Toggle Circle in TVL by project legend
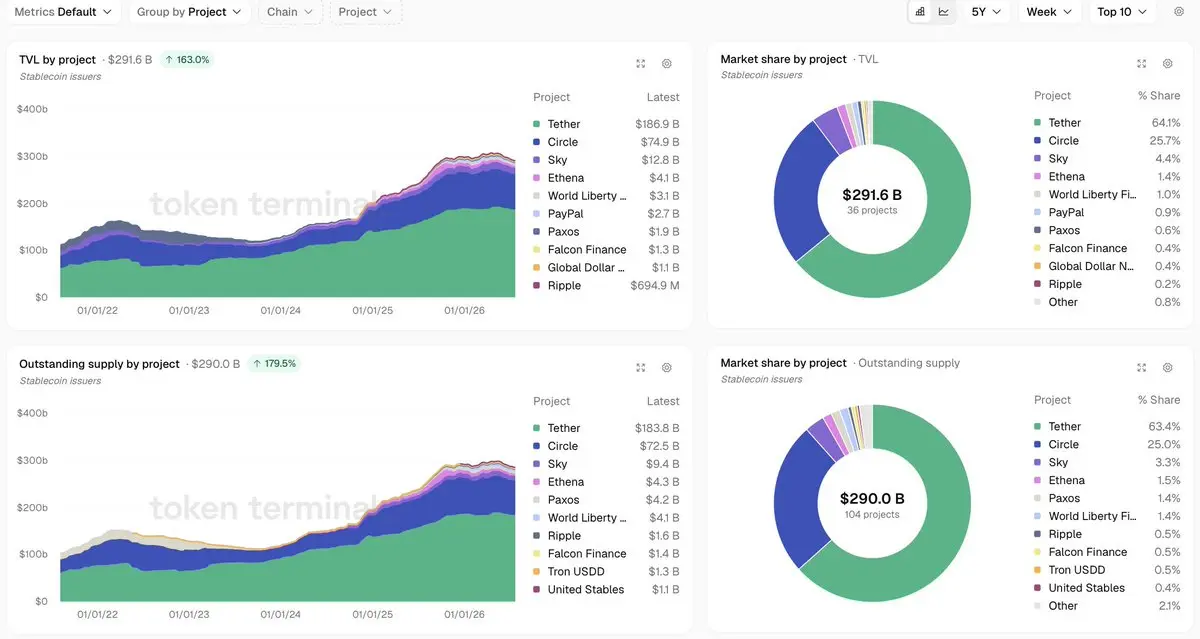The width and height of the screenshot is (1200, 639). 606,142
